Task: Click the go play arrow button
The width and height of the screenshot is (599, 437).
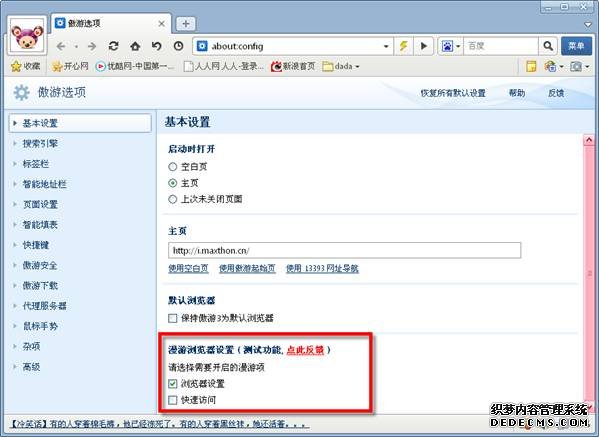Action: coord(424,46)
